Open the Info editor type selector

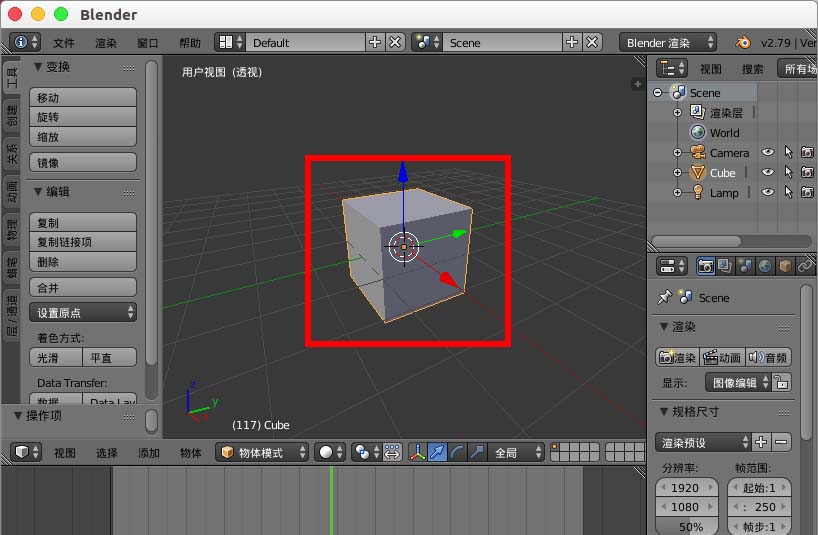[x=25, y=42]
